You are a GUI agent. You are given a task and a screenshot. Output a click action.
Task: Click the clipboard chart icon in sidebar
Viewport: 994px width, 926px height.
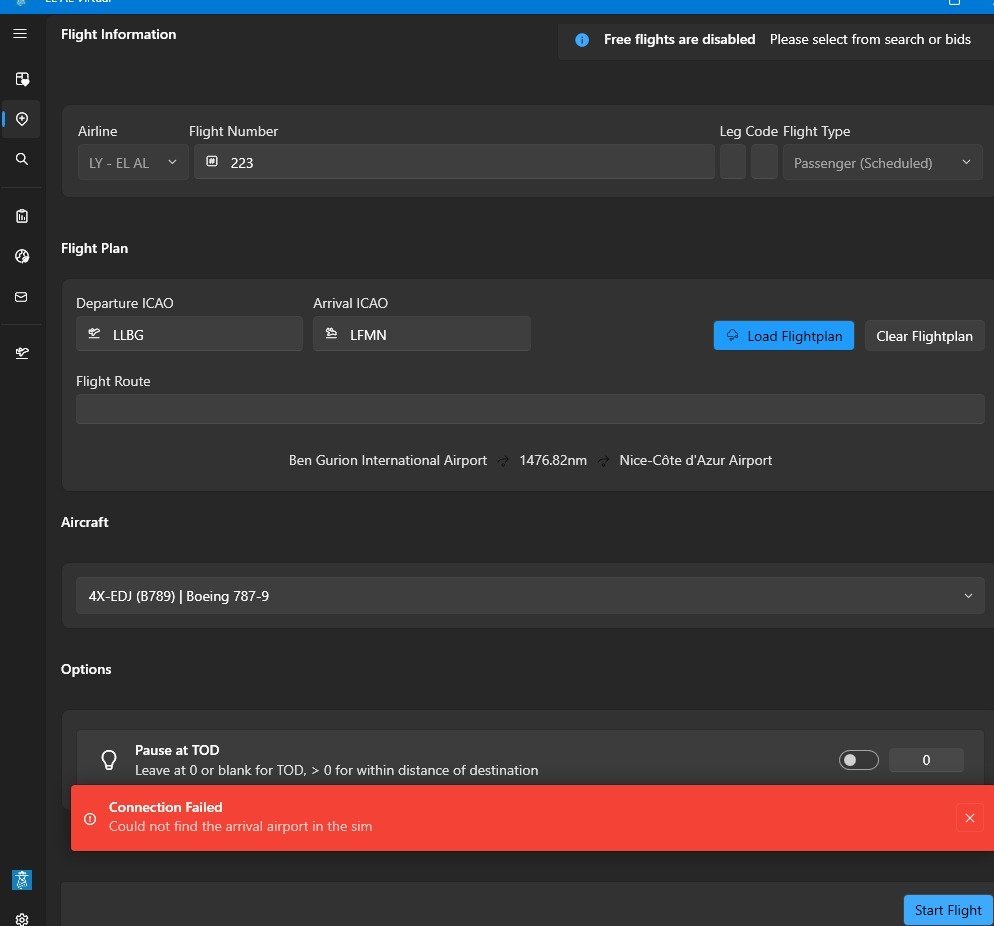[21, 216]
